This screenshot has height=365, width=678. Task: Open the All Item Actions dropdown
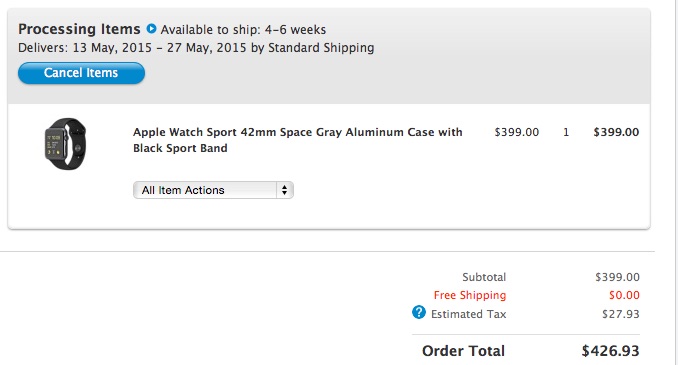click(x=213, y=190)
